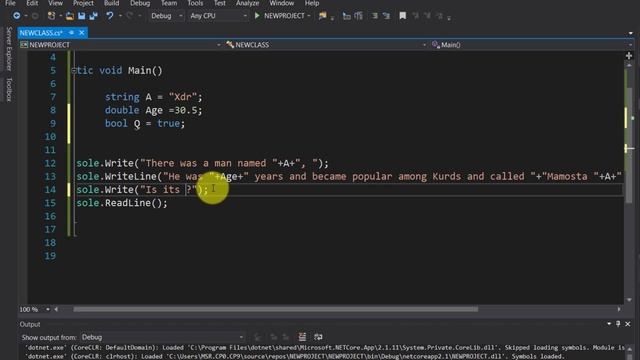This screenshot has width=640, height=360.
Task: Click the Navigate Forward arrow icon
Action: pos(35,16)
